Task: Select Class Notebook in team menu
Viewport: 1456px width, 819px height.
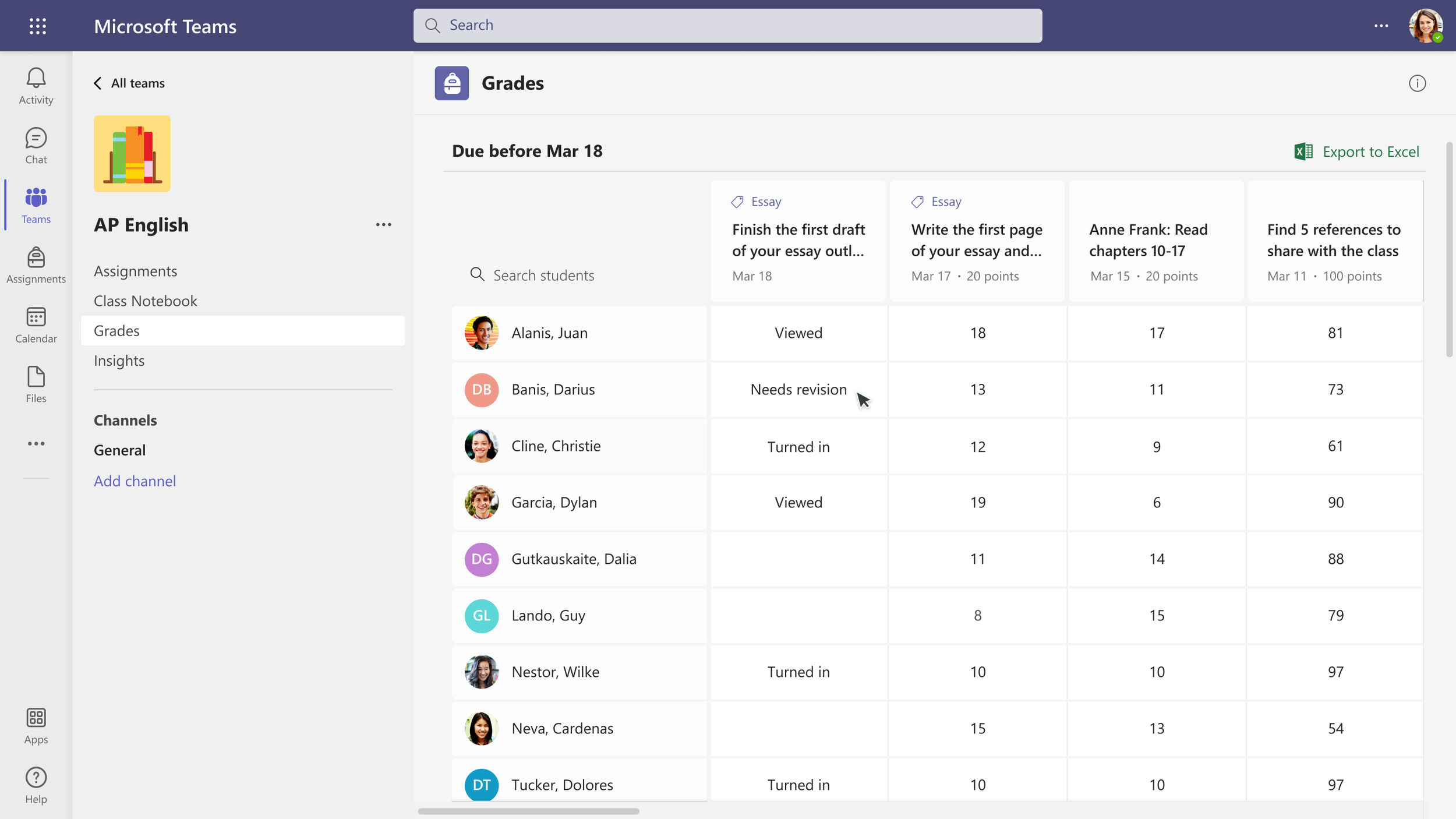Action: 145,301
